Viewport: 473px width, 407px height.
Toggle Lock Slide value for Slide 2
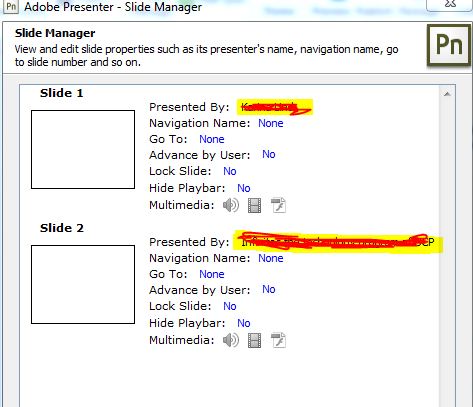click(230, 306)
